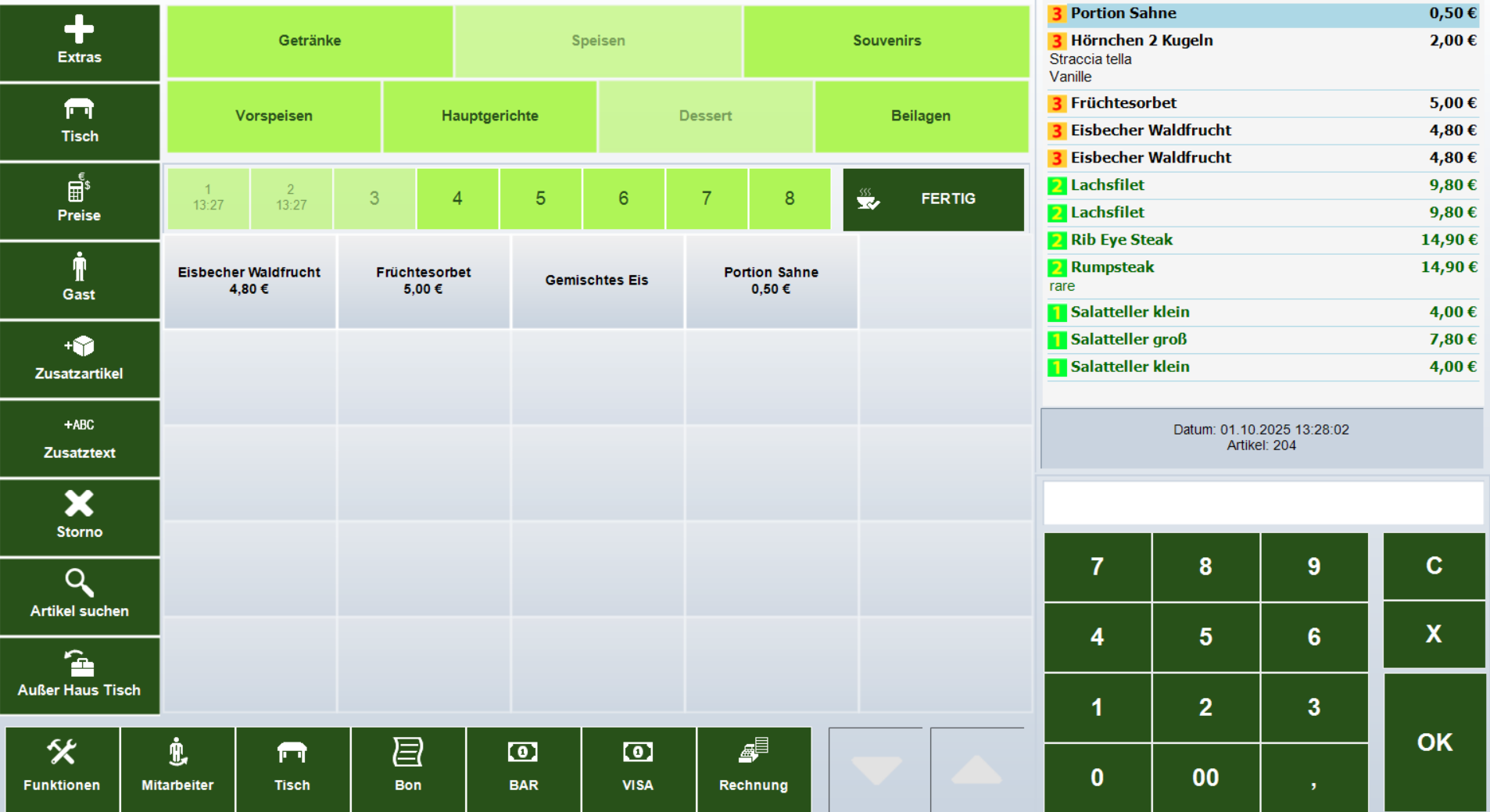Select the Hörnchen 2 Kugeln order line
This screenshot has height=812, width=1490.
coord(1263,58)
